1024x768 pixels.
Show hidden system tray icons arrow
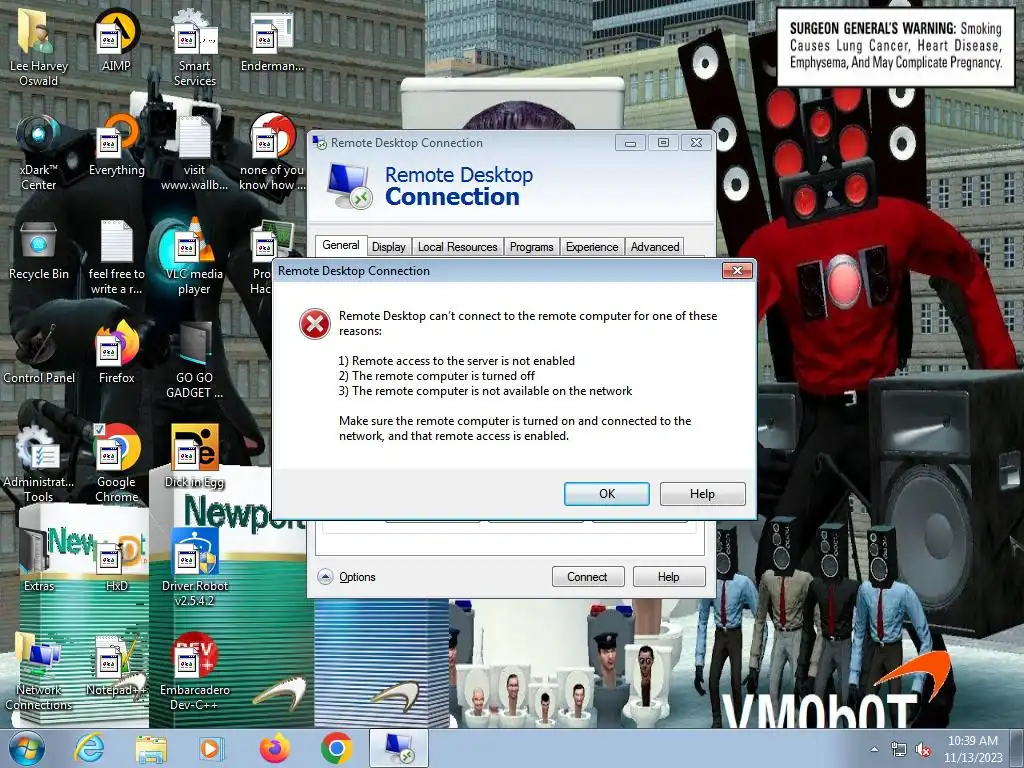coord(874,749)
